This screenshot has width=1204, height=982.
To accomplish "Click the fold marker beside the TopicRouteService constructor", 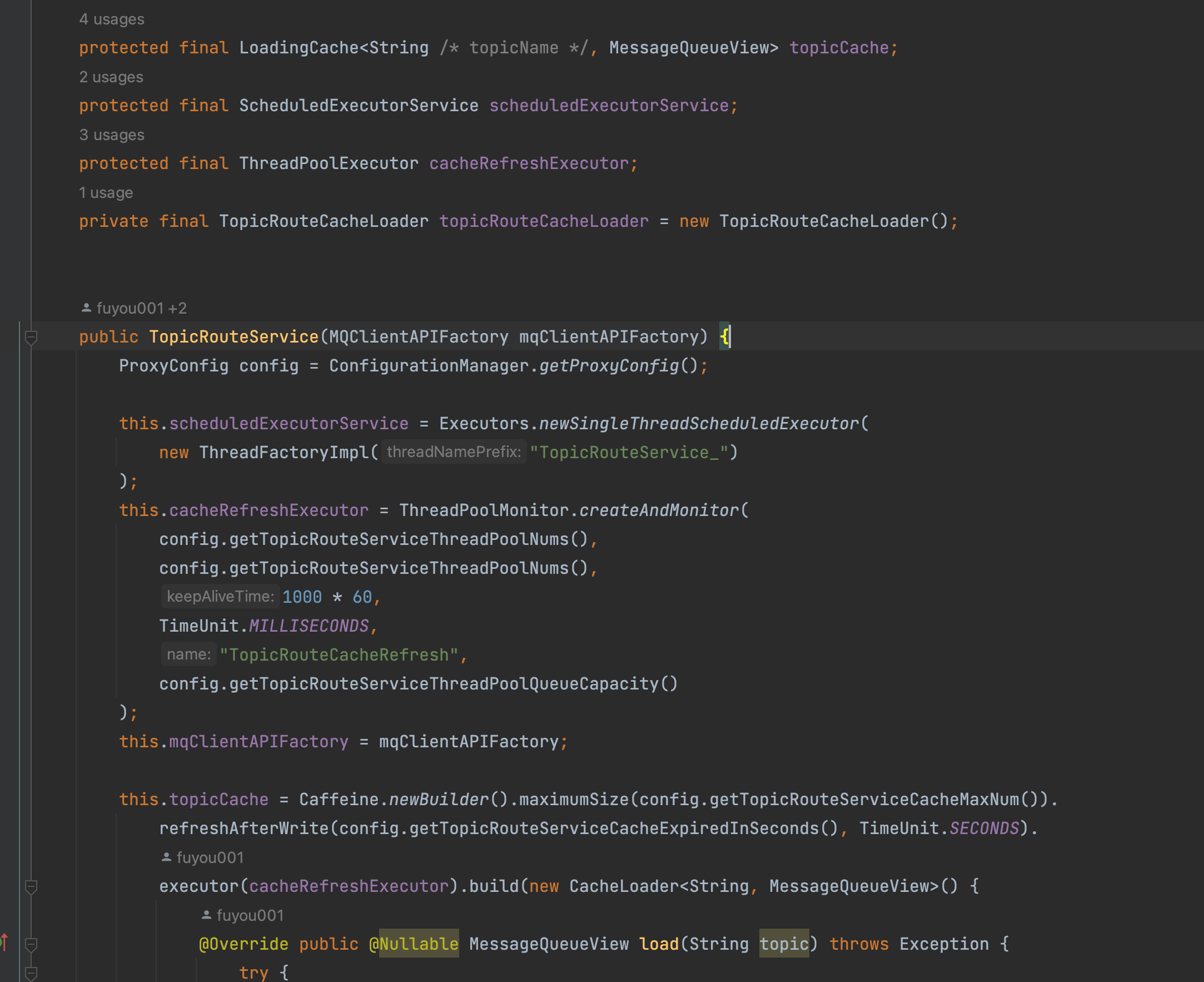I will (x=31, y=336).
